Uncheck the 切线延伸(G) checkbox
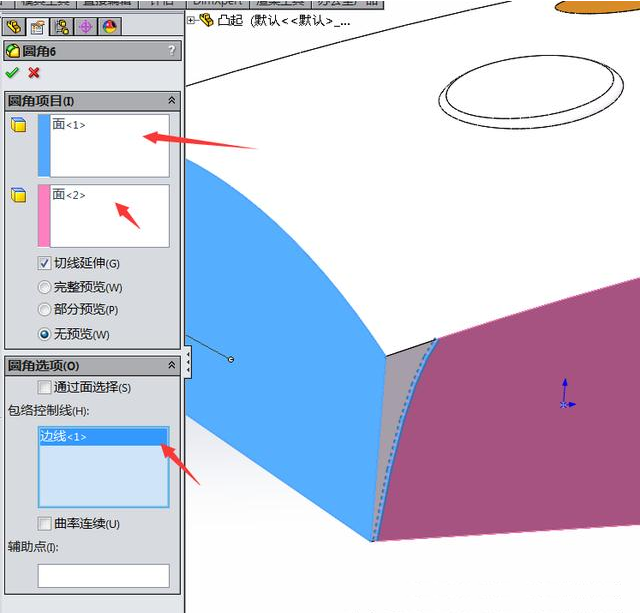Screen dimensions: 640x613 point(44,263)
